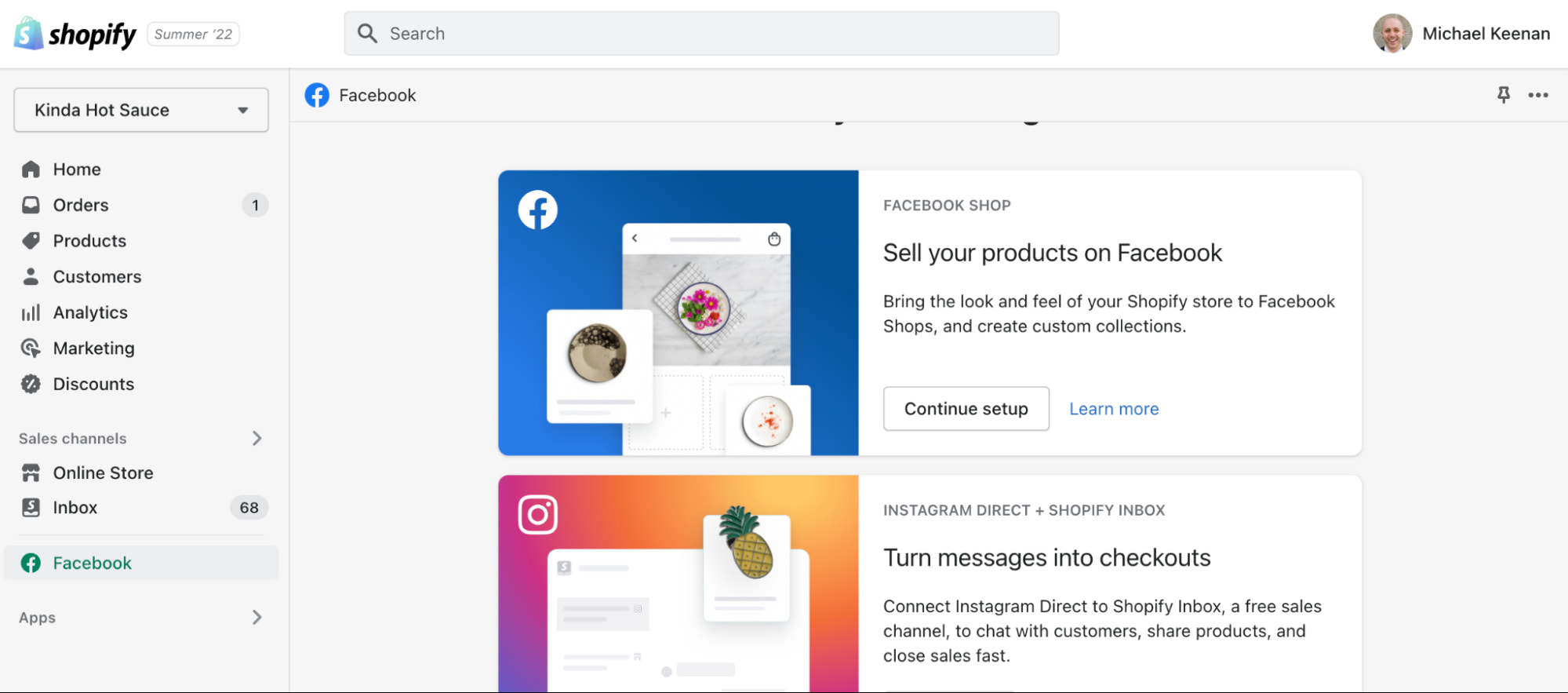Click INSTAGRAM DIRECT + SHOPIFY INBOX label
The width and height of the screenshot is (1568, 693).
(1024, 510)
